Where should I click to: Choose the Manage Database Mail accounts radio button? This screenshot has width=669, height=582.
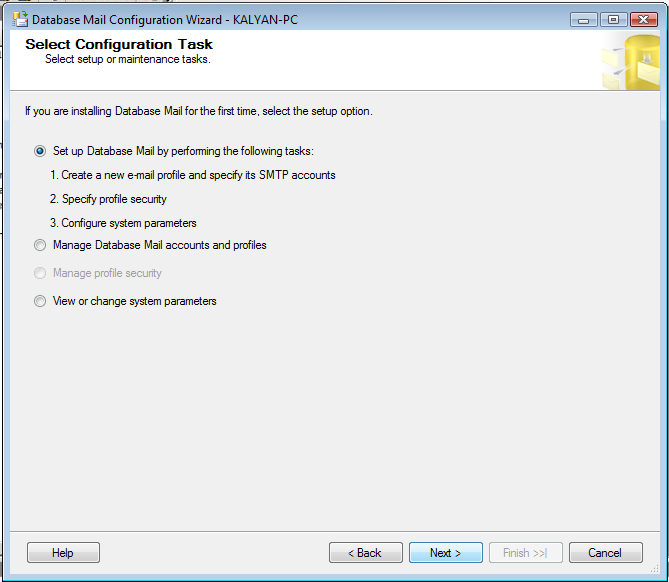(40, 245)
